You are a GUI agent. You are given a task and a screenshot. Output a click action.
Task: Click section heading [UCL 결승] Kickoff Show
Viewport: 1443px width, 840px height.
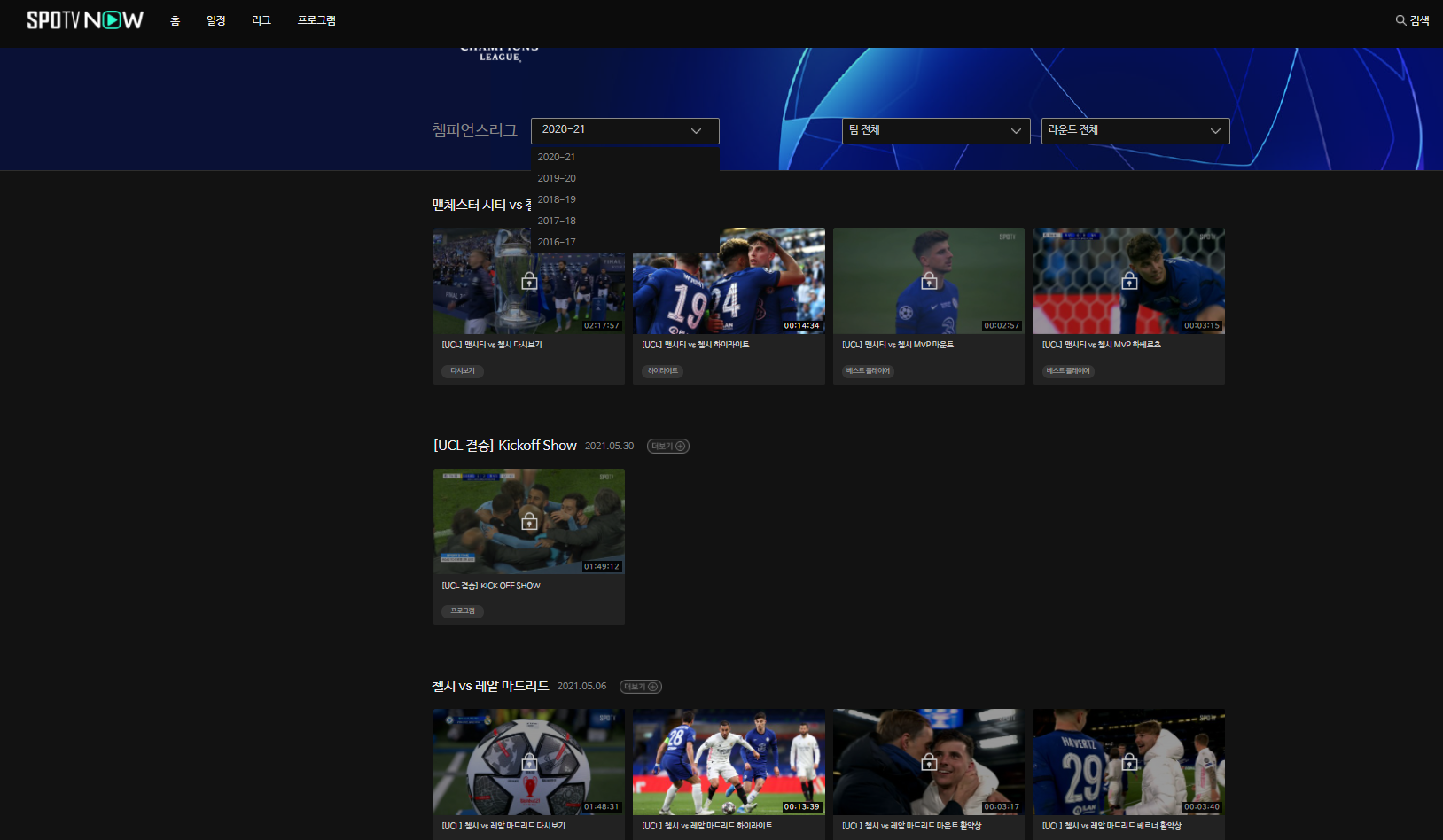505,446
